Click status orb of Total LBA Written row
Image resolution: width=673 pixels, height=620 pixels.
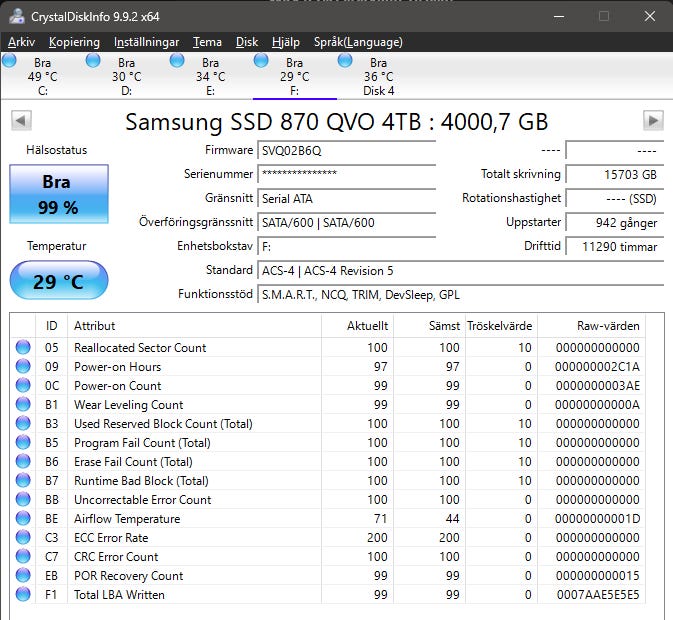pos(23,594)
